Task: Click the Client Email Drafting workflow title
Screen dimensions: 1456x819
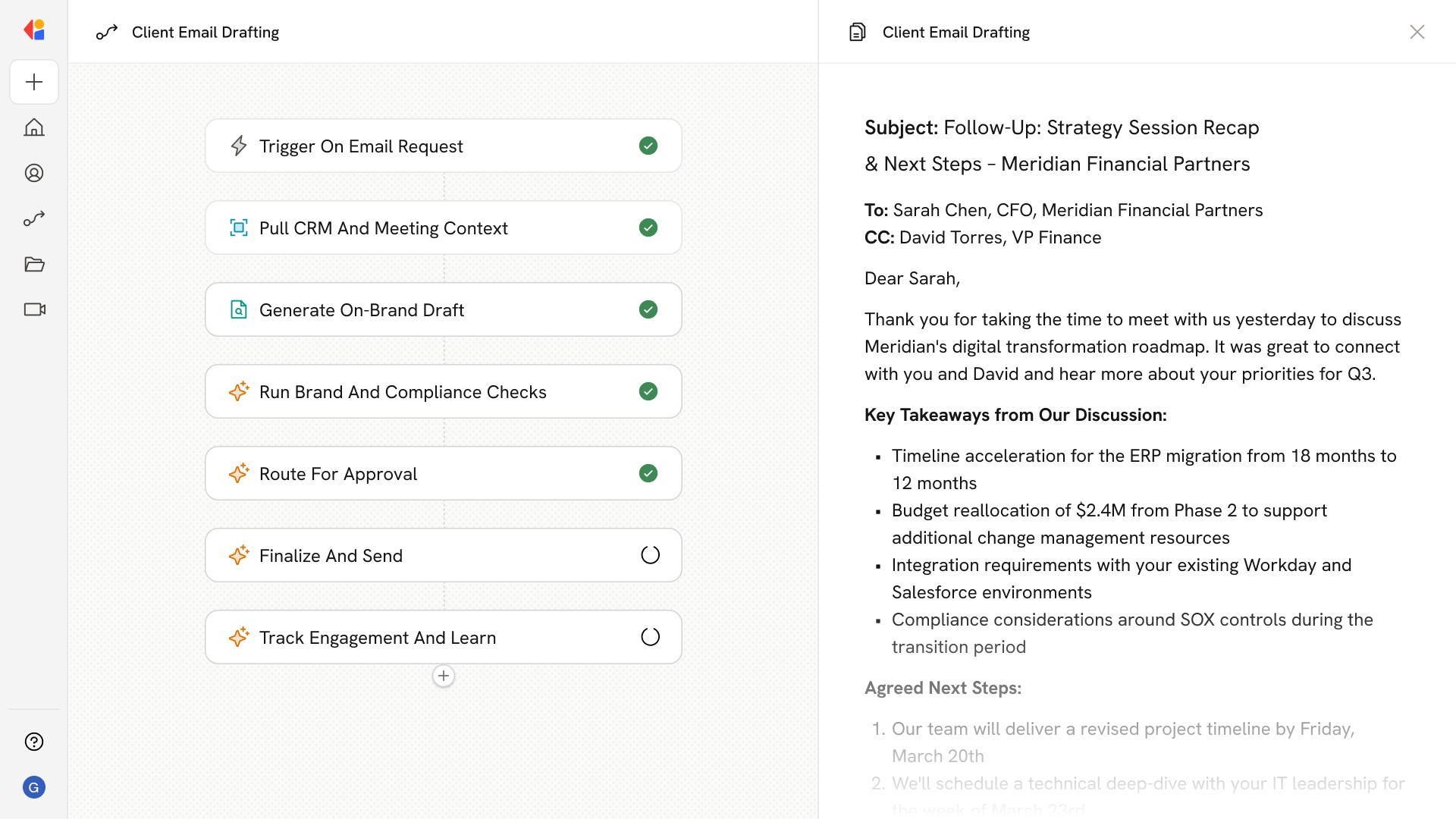Action: tap(205, 32)
